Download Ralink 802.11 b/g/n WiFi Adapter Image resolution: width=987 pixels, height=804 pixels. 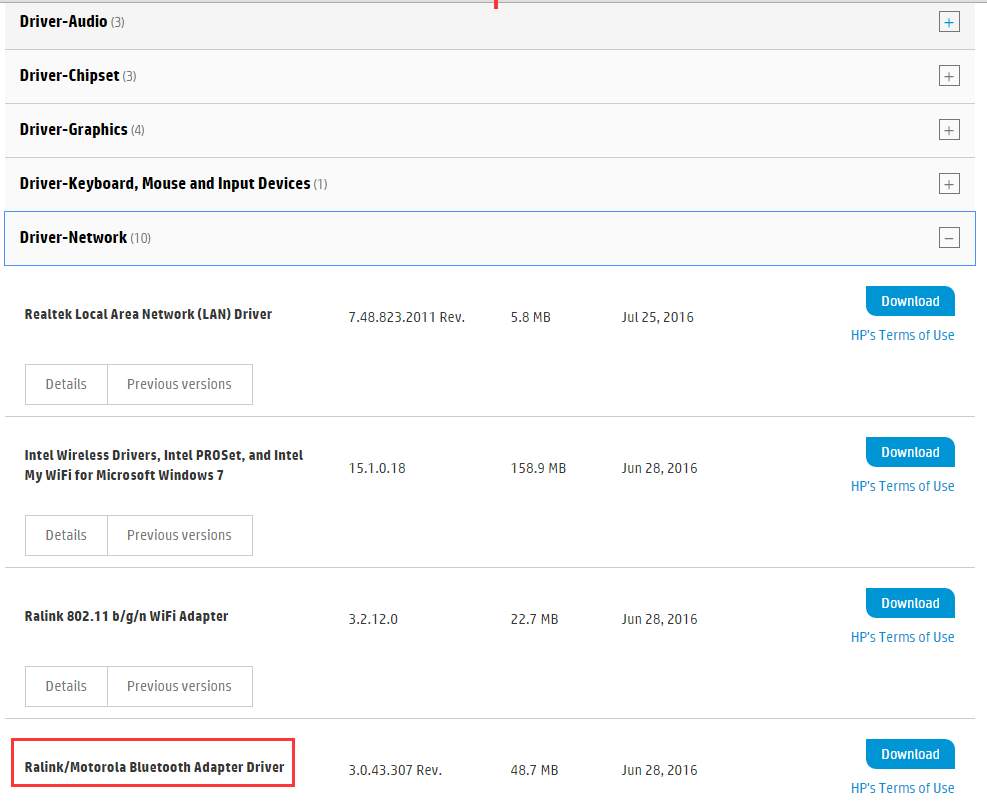click(910, 603)
